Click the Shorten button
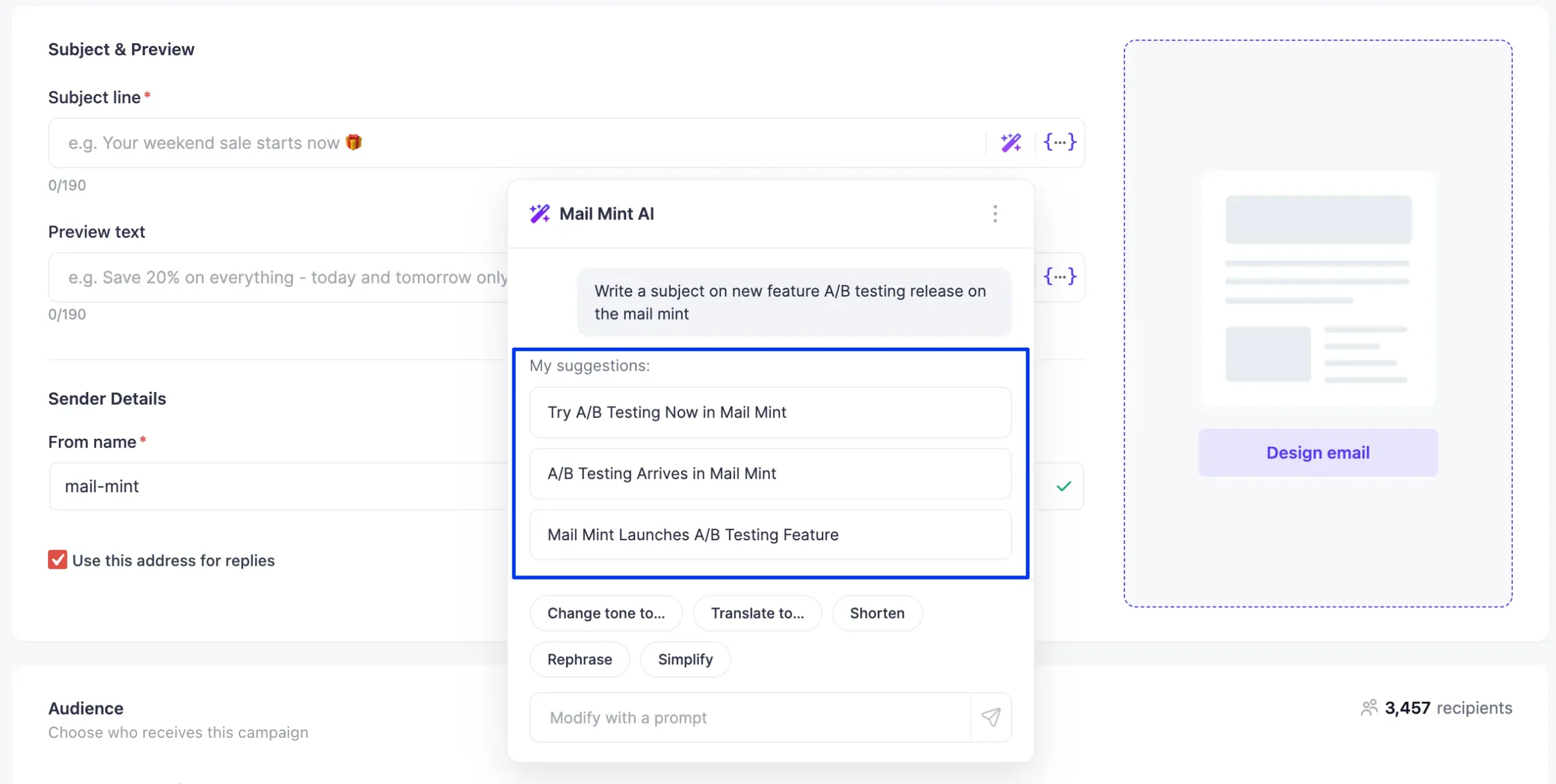 click(x=877, y=613)
